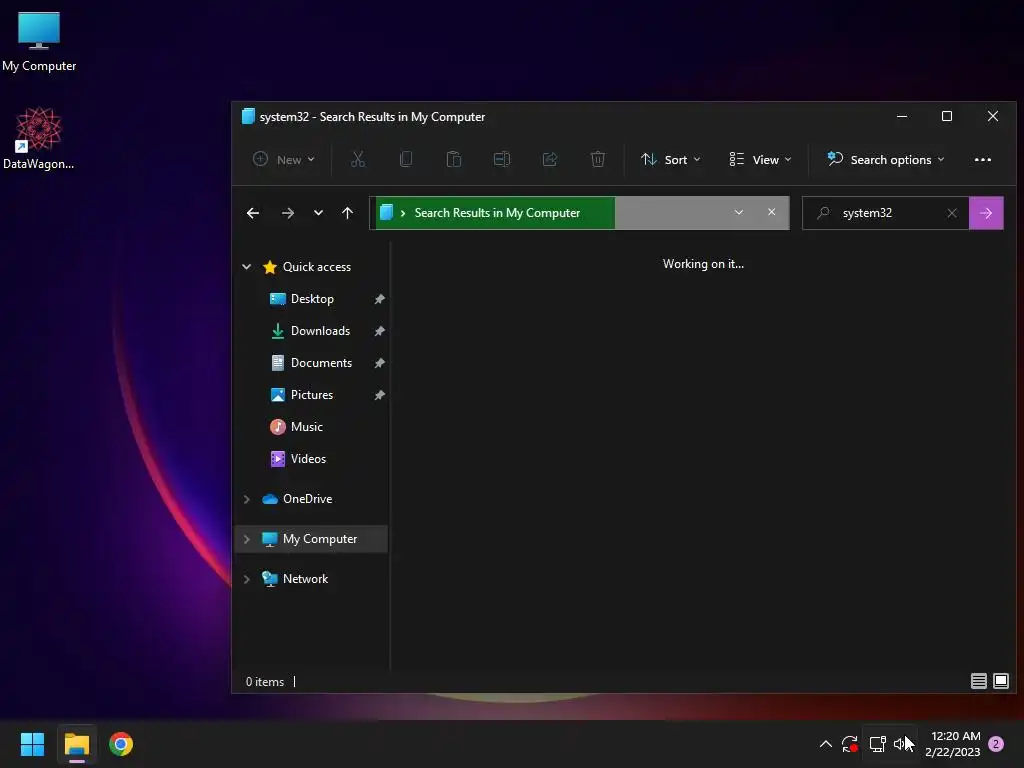Select Network in the sidebar
Image resolution: width=1024 pixels, height=768 pixels.
point(305,579)
